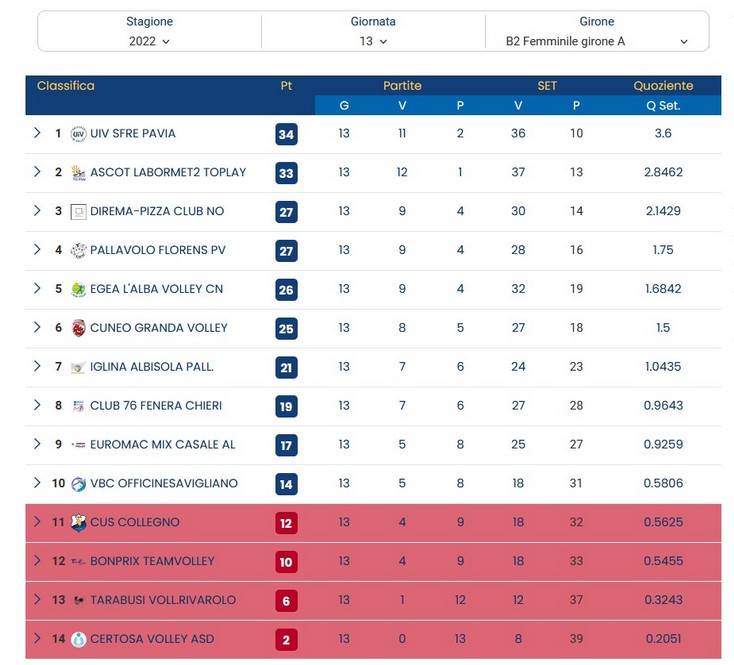Click the Direma-Pizza Club NO team logo
The height and width of the screenshot is (665, 734).
pos(78,212)
